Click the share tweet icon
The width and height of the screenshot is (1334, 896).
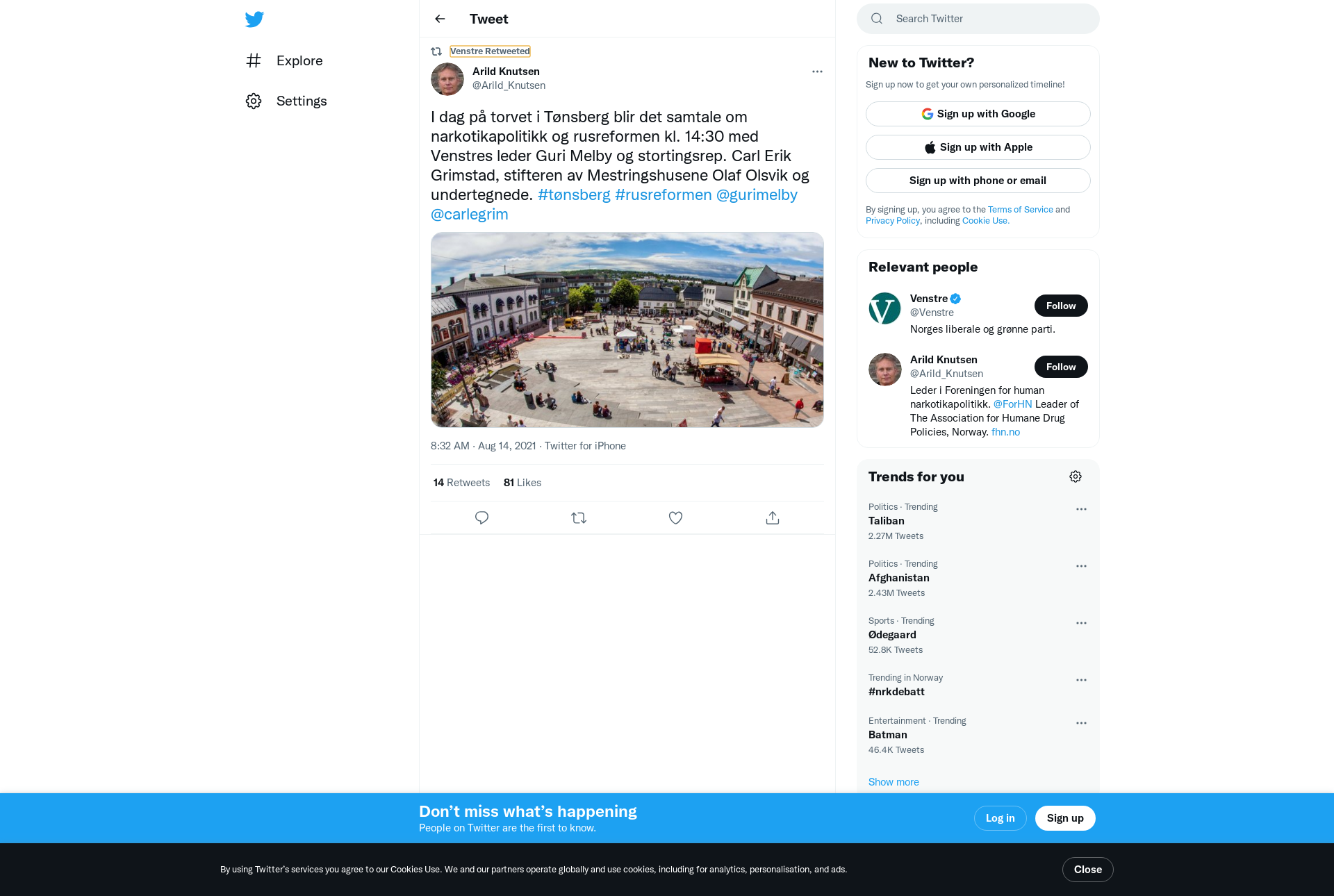tap(773, 518)
